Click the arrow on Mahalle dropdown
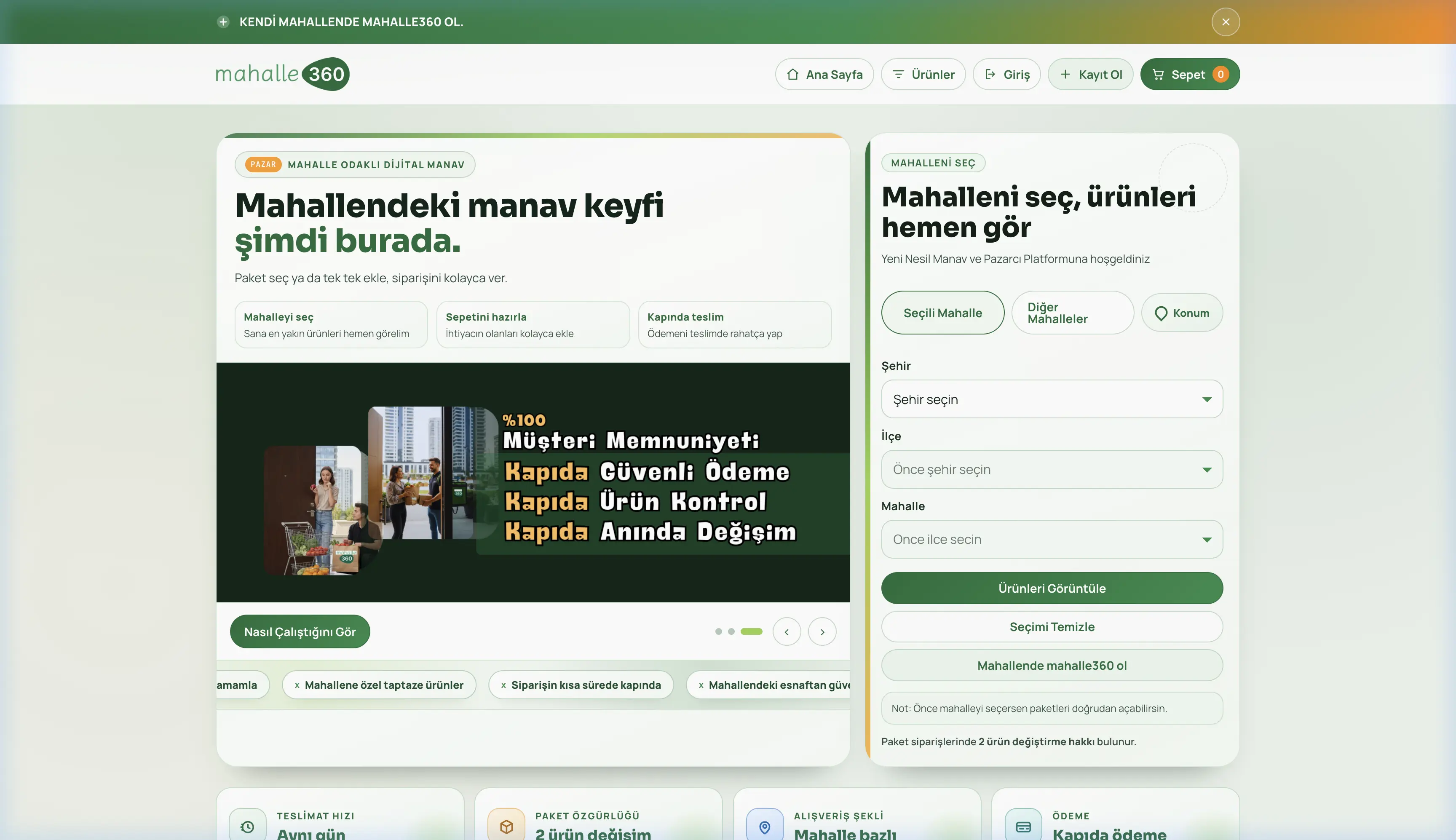Screen dimensions: 1456x840 [x=1207, y=540]
